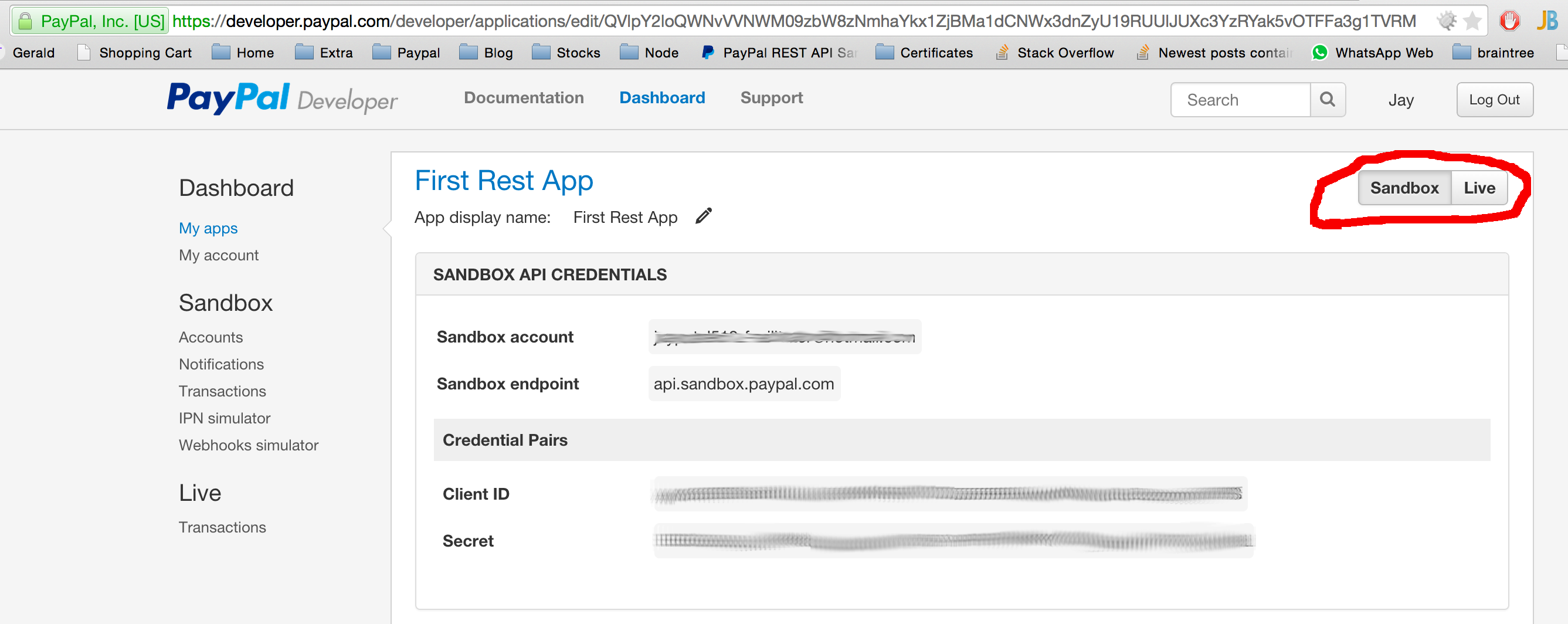Click the PayPal Developer logo
This screenshot has width=1568, height=624.
283,98
